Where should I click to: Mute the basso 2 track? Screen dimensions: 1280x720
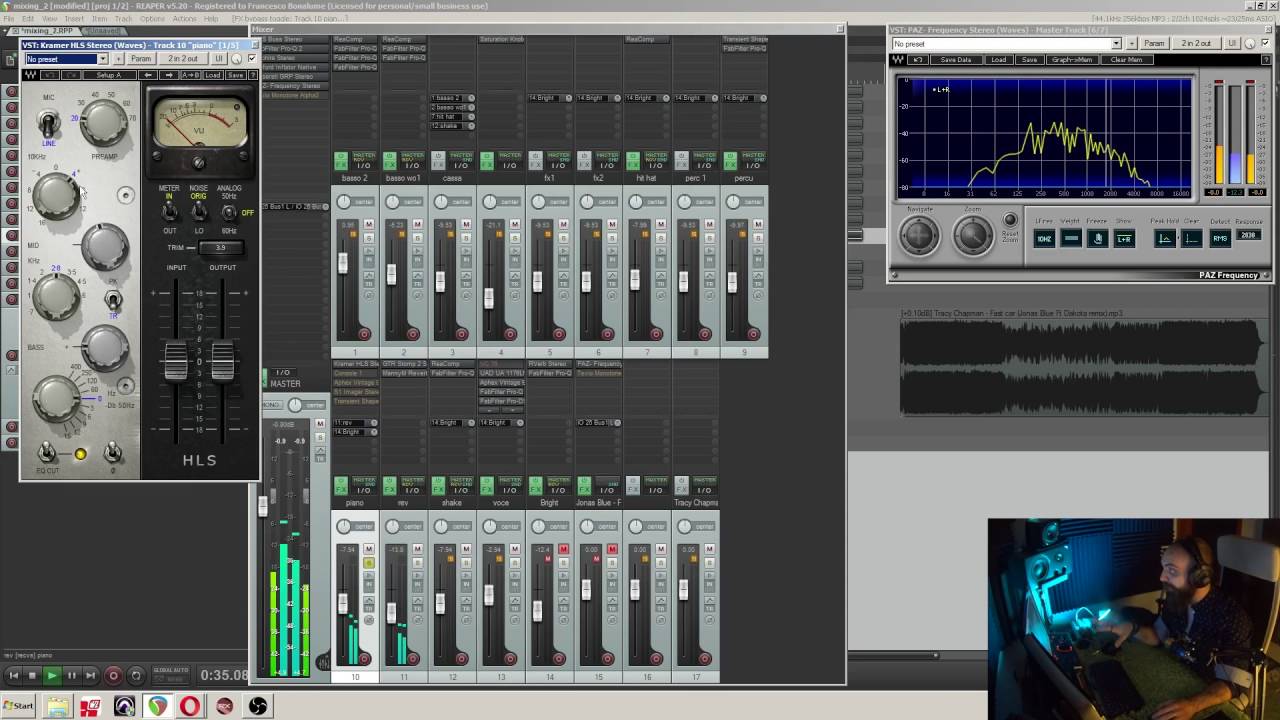pos(368,224)
